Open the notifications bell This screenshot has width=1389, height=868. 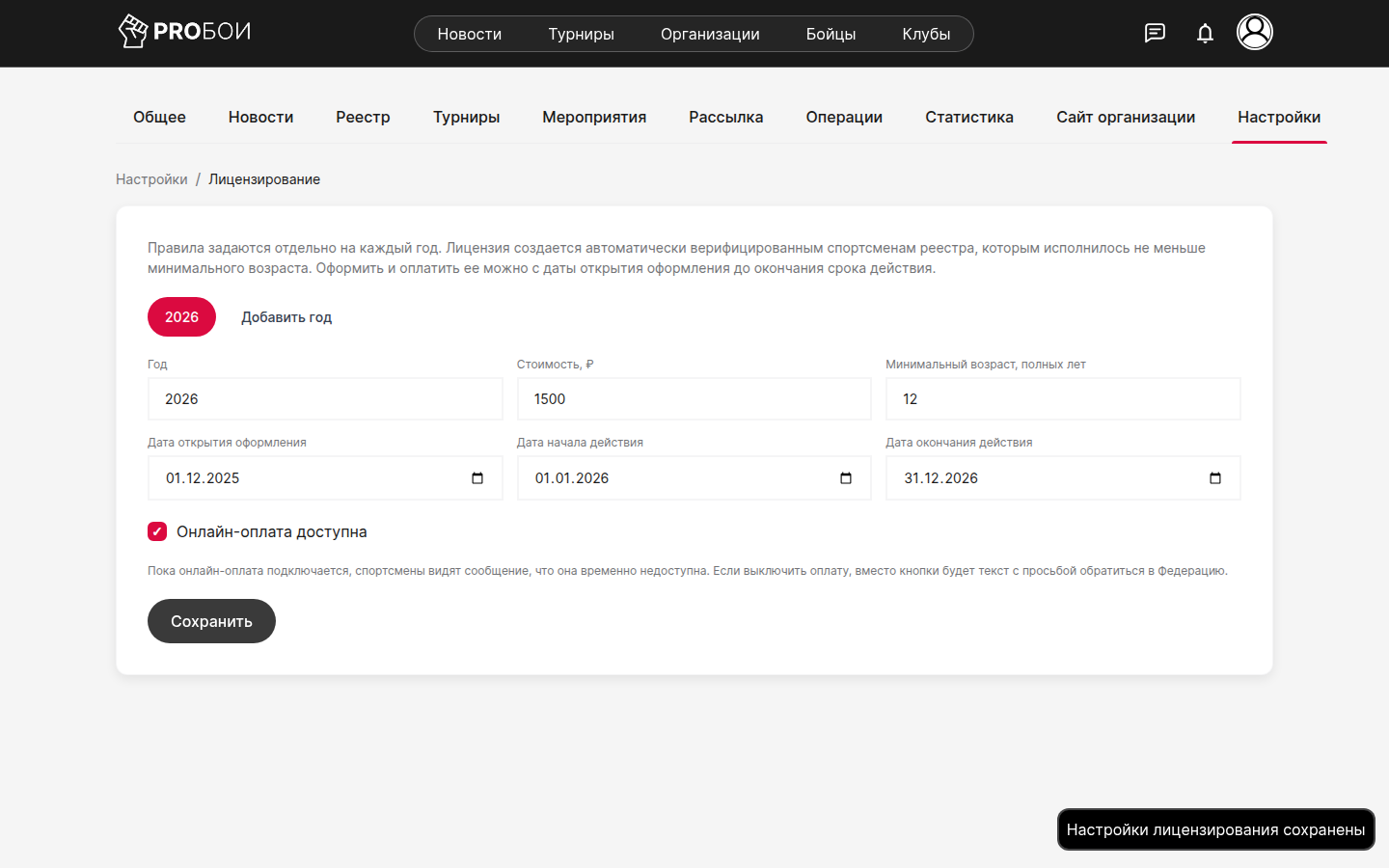[1205, 34]
